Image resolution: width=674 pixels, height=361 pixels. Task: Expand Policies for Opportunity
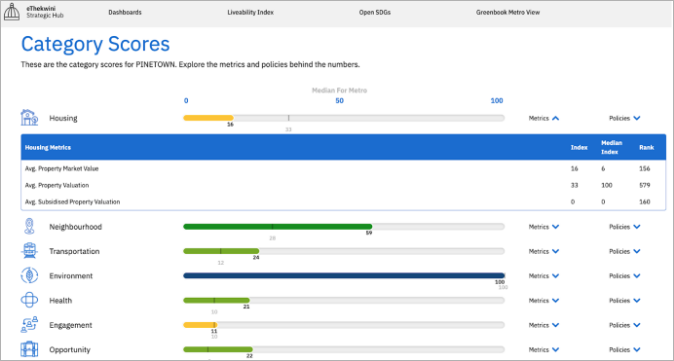pyautogui.click(x=625, y=350)
